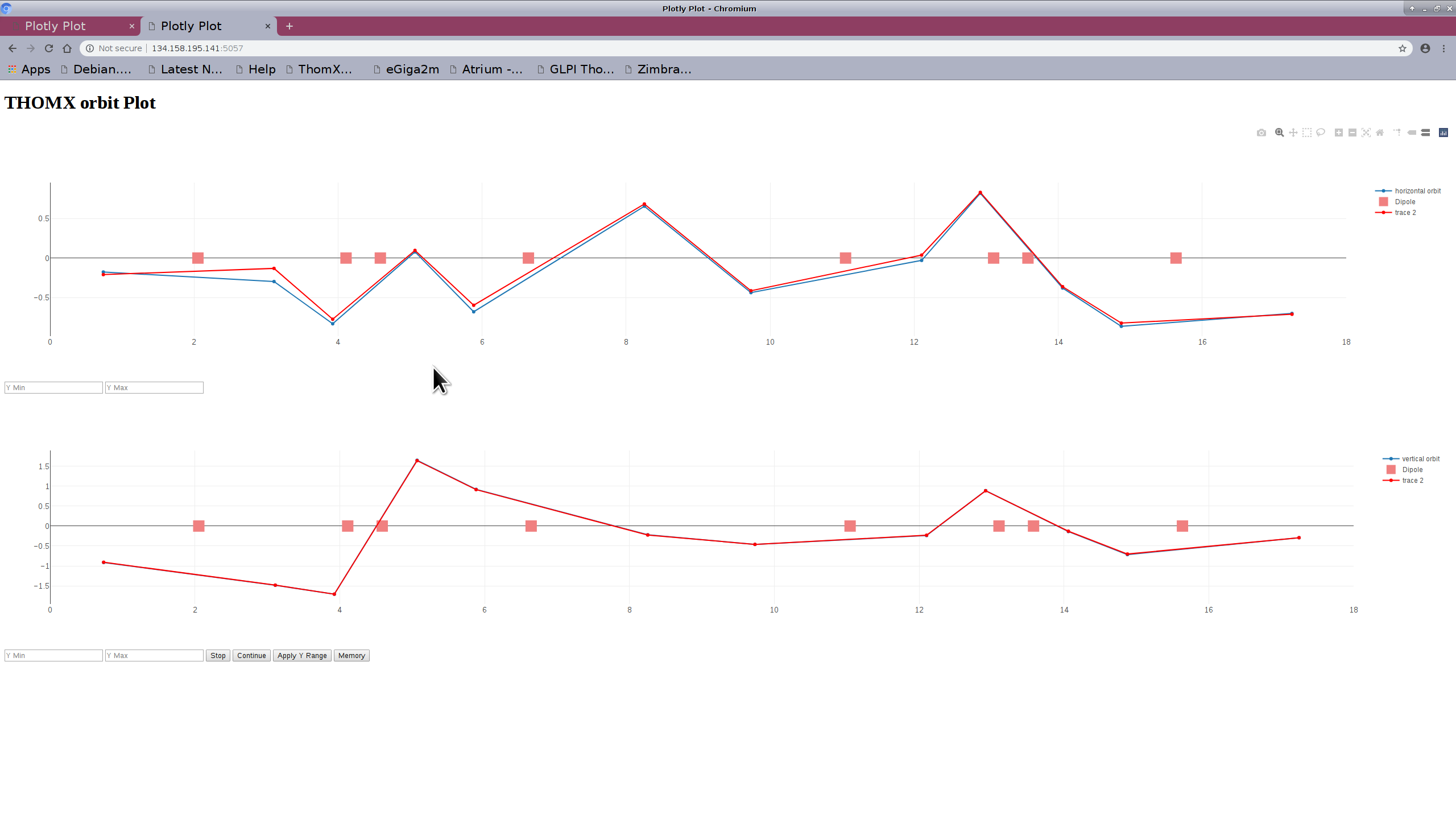Click the Zoom in plus icon

click(x=1338, y=133)
